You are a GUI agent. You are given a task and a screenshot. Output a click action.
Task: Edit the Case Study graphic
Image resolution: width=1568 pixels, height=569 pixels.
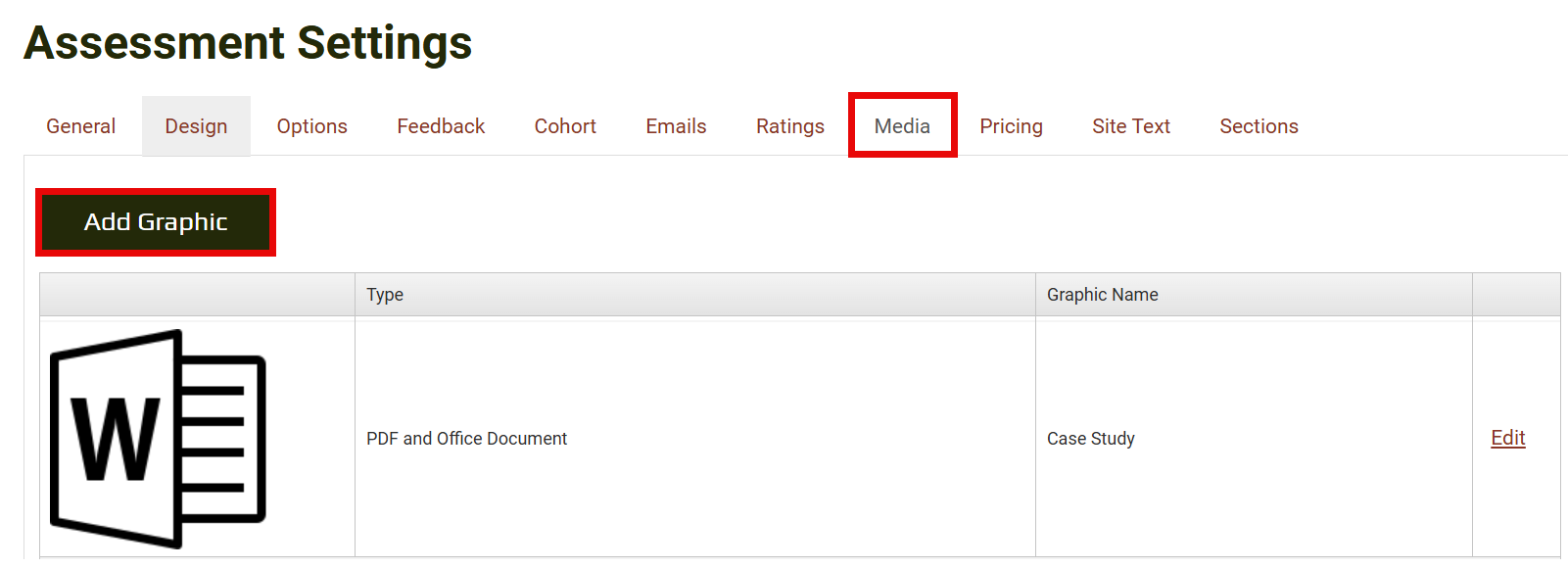(1507, 438)
